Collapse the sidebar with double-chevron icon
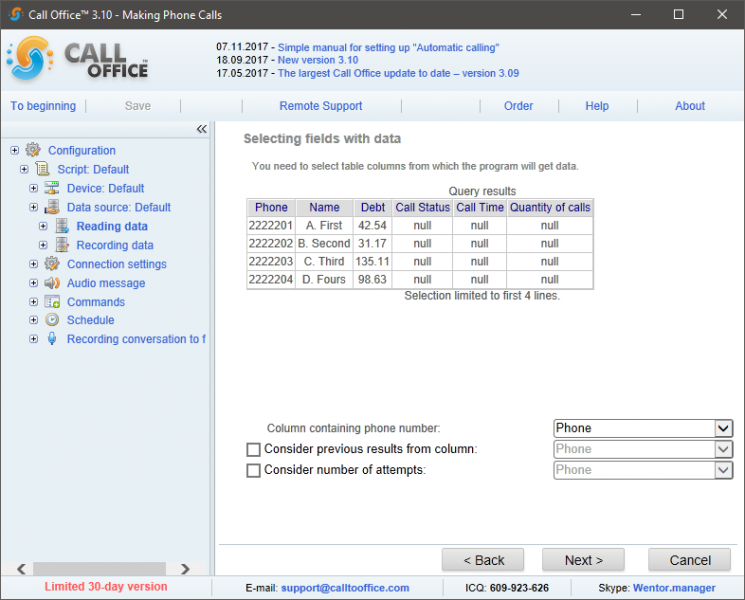Screen dimensions: 745x600 201,129
